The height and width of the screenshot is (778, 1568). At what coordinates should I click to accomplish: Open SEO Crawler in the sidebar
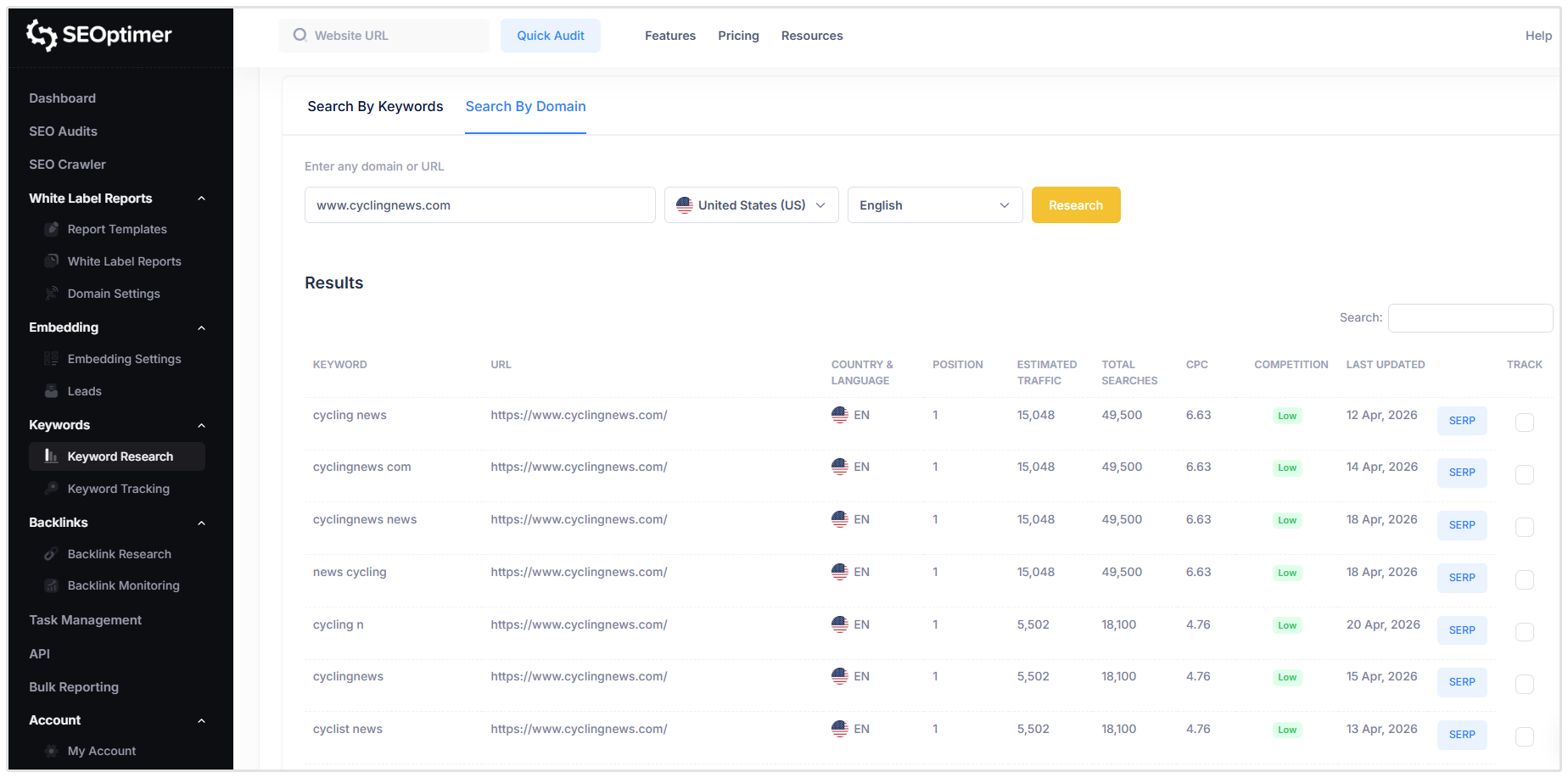[67, 165]
